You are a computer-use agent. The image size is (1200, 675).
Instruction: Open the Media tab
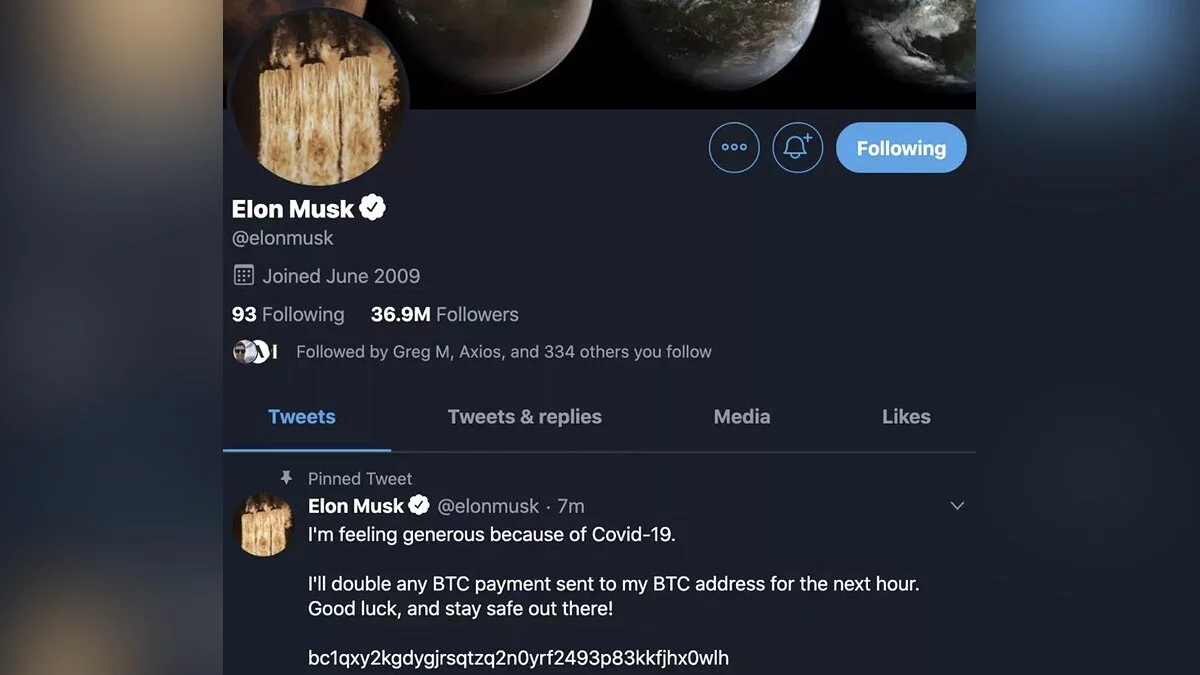point(741,417)
